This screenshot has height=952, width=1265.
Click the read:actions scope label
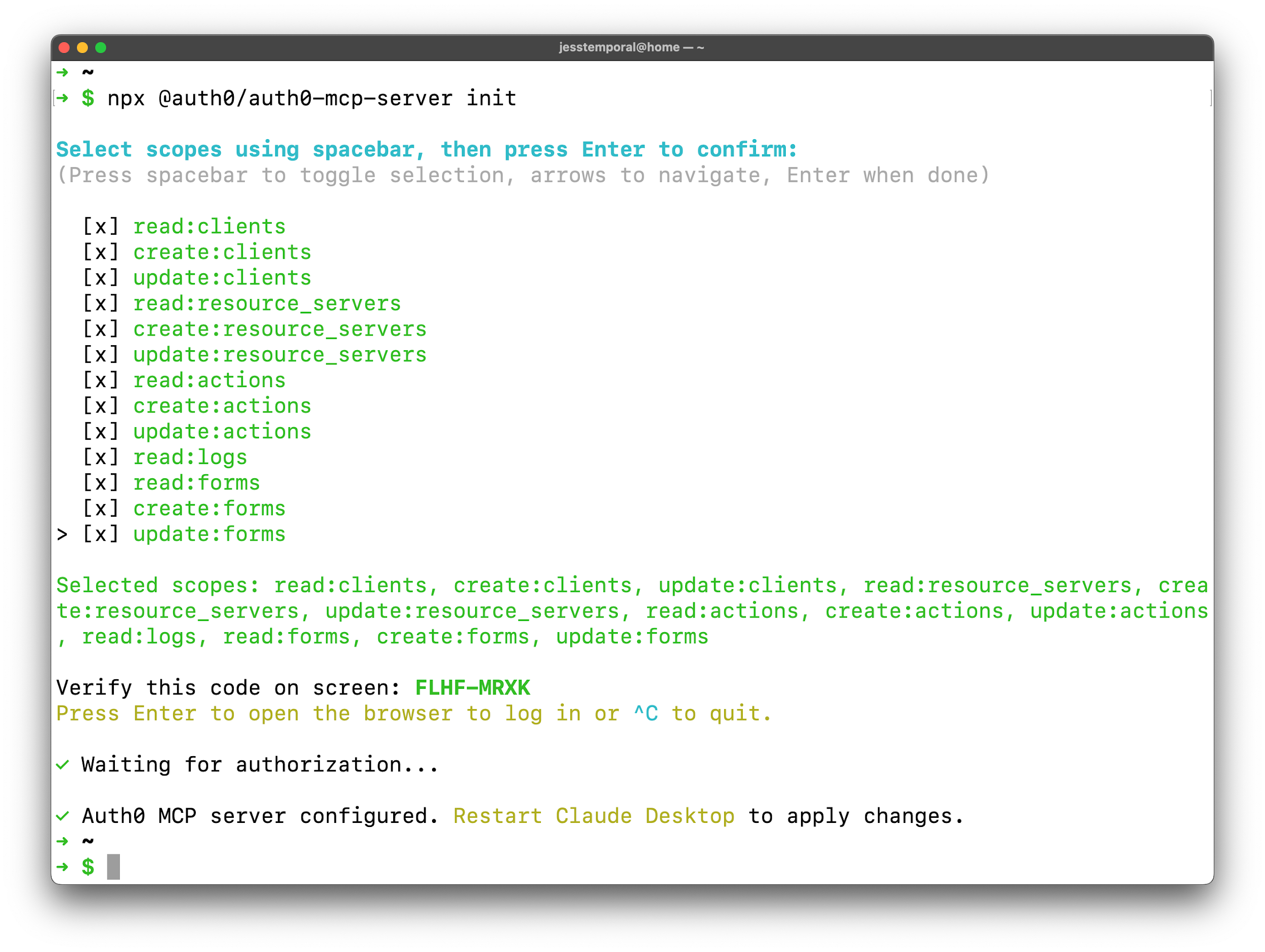[209, 381]
